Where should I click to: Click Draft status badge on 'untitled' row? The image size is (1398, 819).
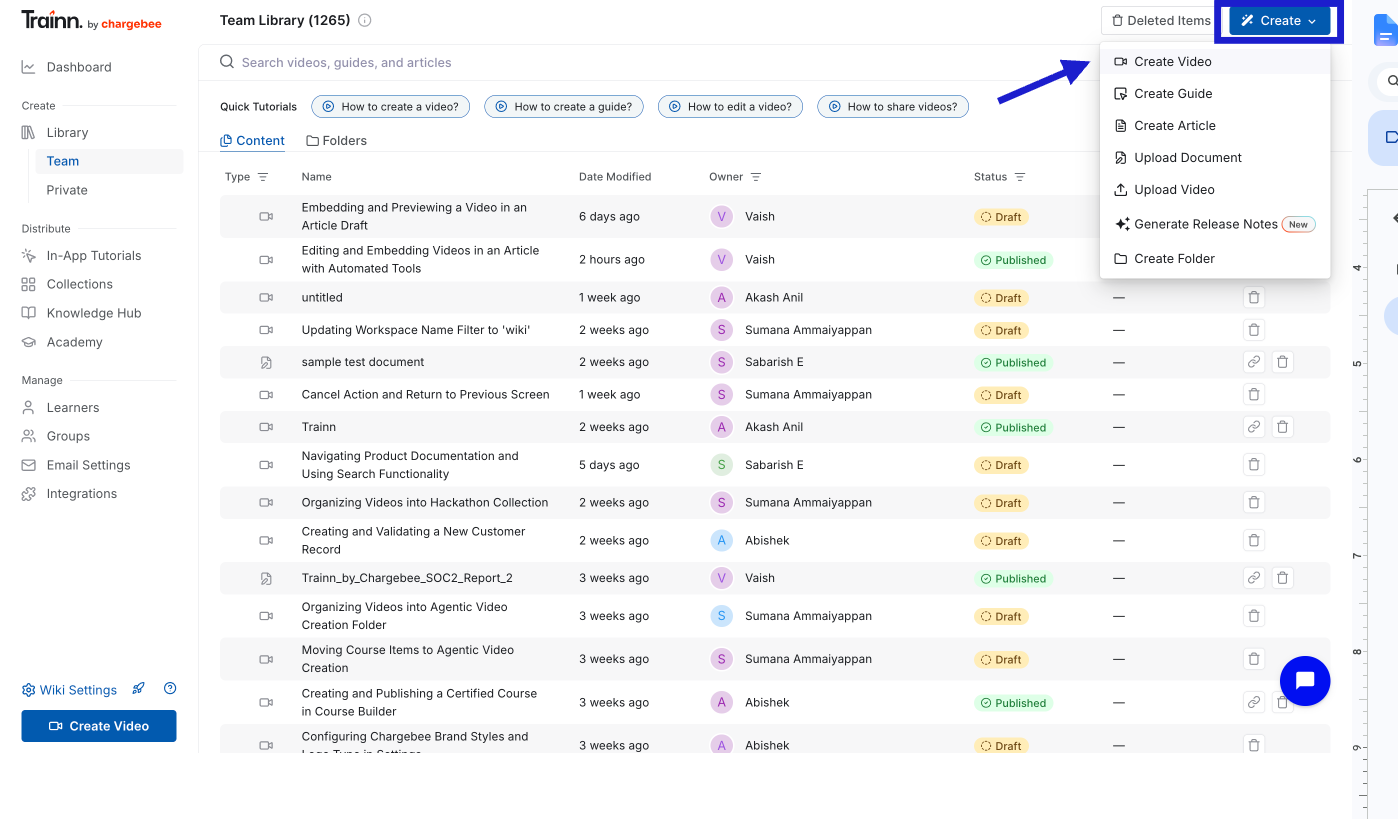coord(1001,298)
